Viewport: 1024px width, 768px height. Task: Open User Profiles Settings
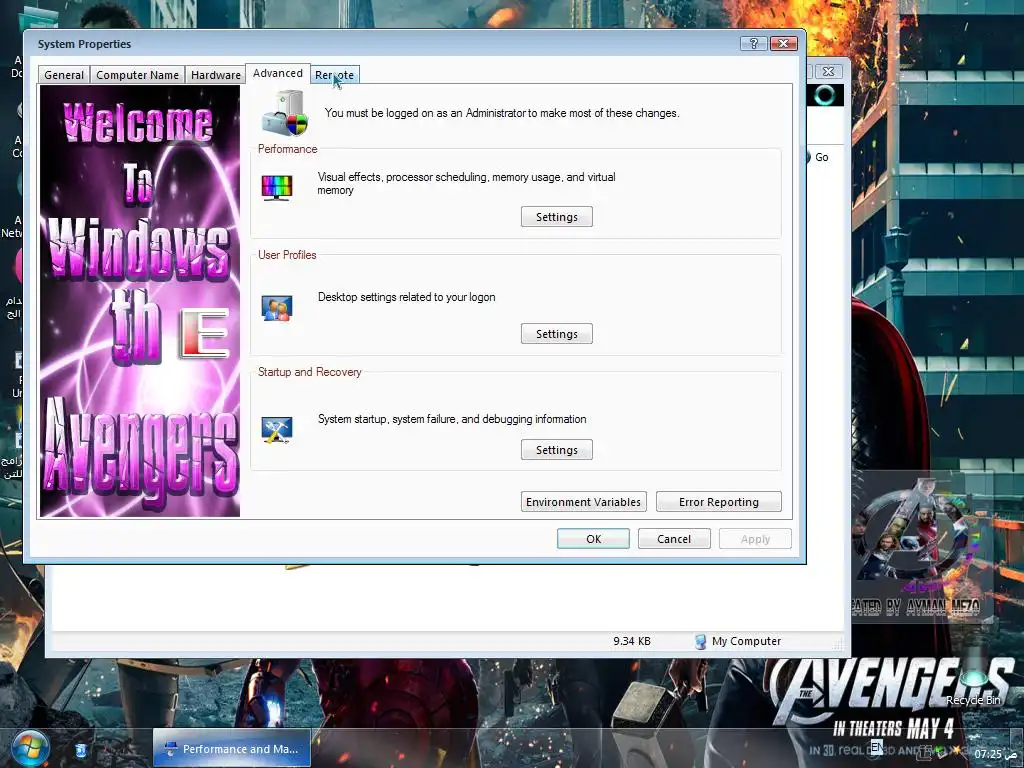click(556, 334)
